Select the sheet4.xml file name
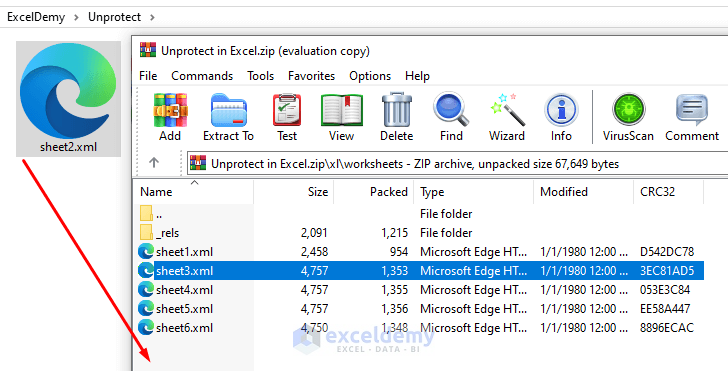The width and height of the screenshot is (728, 371). coord(185,290)
